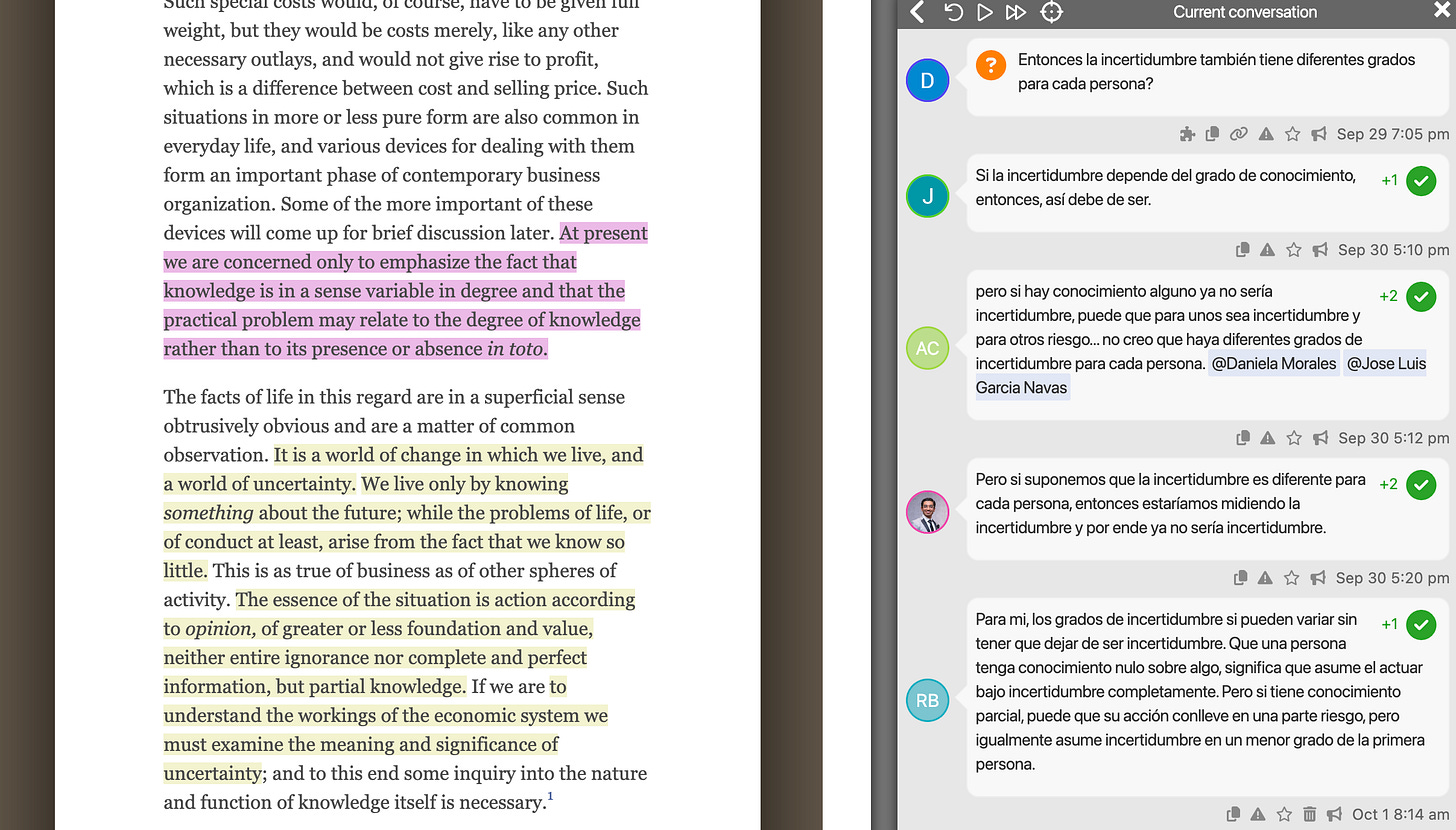Star the Sep 29 7:05 pm comment
1456x830 pixels.
[x=1292, y=134]
